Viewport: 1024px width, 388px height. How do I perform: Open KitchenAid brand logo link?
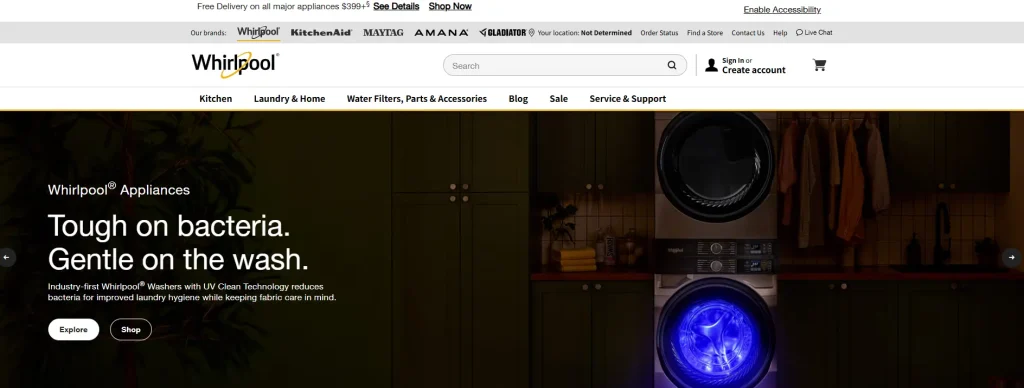point(321,33)
